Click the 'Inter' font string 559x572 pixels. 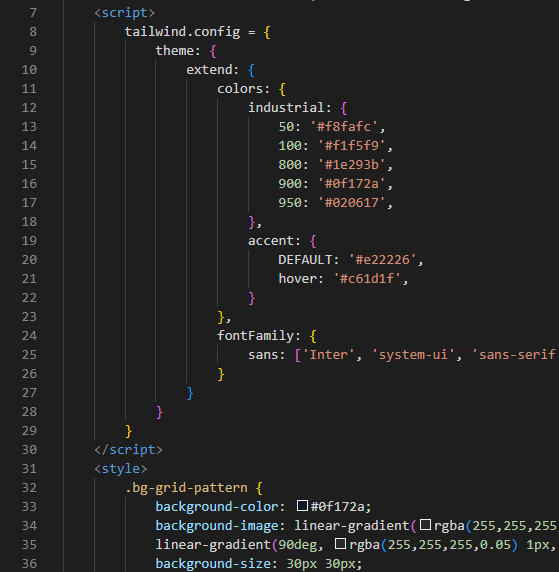coord(328,355)
